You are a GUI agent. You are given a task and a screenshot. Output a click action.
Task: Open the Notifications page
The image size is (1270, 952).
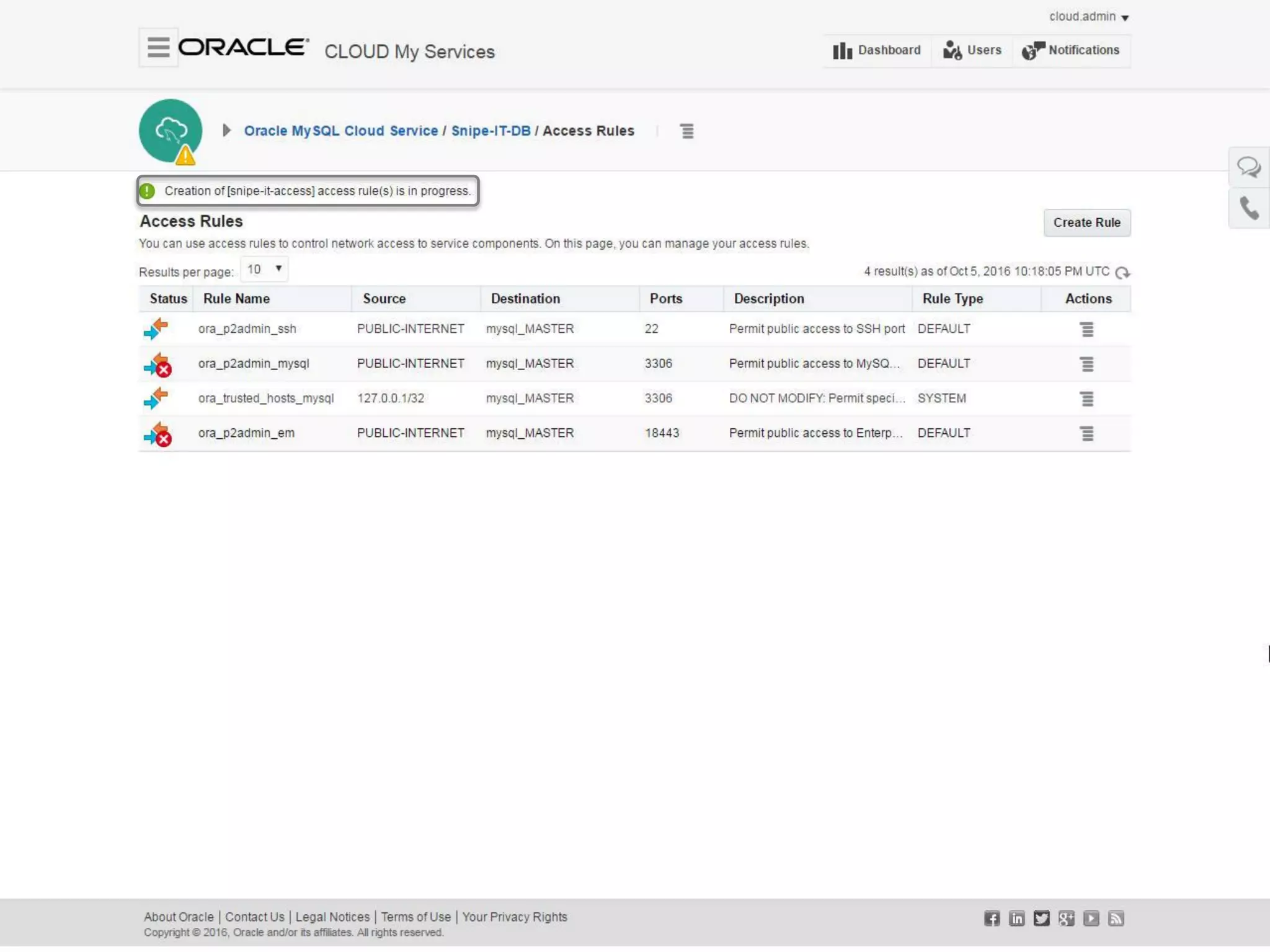pyautogui.click(x=1071, y=50)
